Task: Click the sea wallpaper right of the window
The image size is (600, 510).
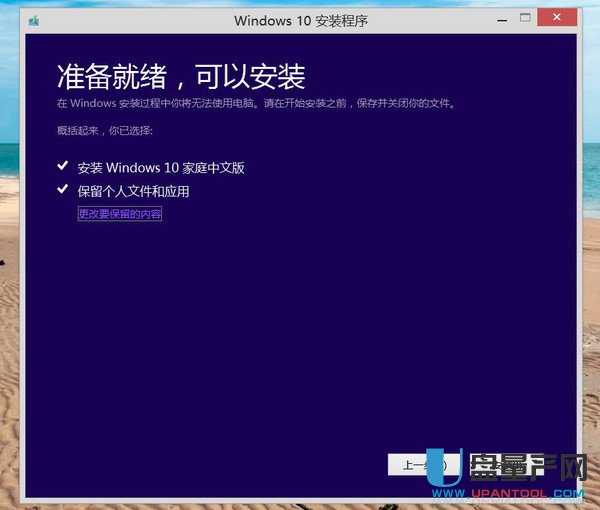Action: (590, 150)
